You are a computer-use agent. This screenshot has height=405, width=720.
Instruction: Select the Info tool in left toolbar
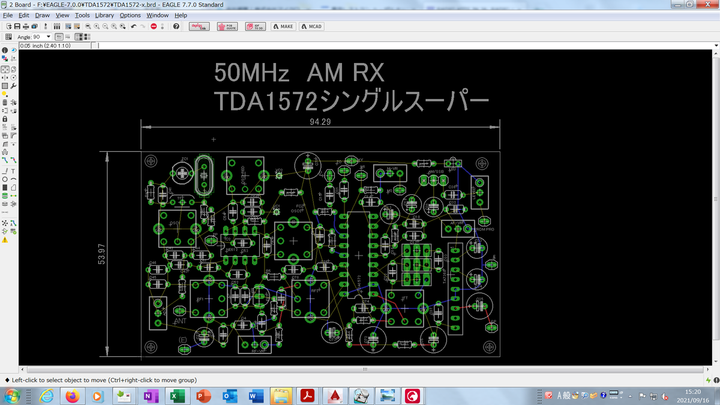point(5,50)
